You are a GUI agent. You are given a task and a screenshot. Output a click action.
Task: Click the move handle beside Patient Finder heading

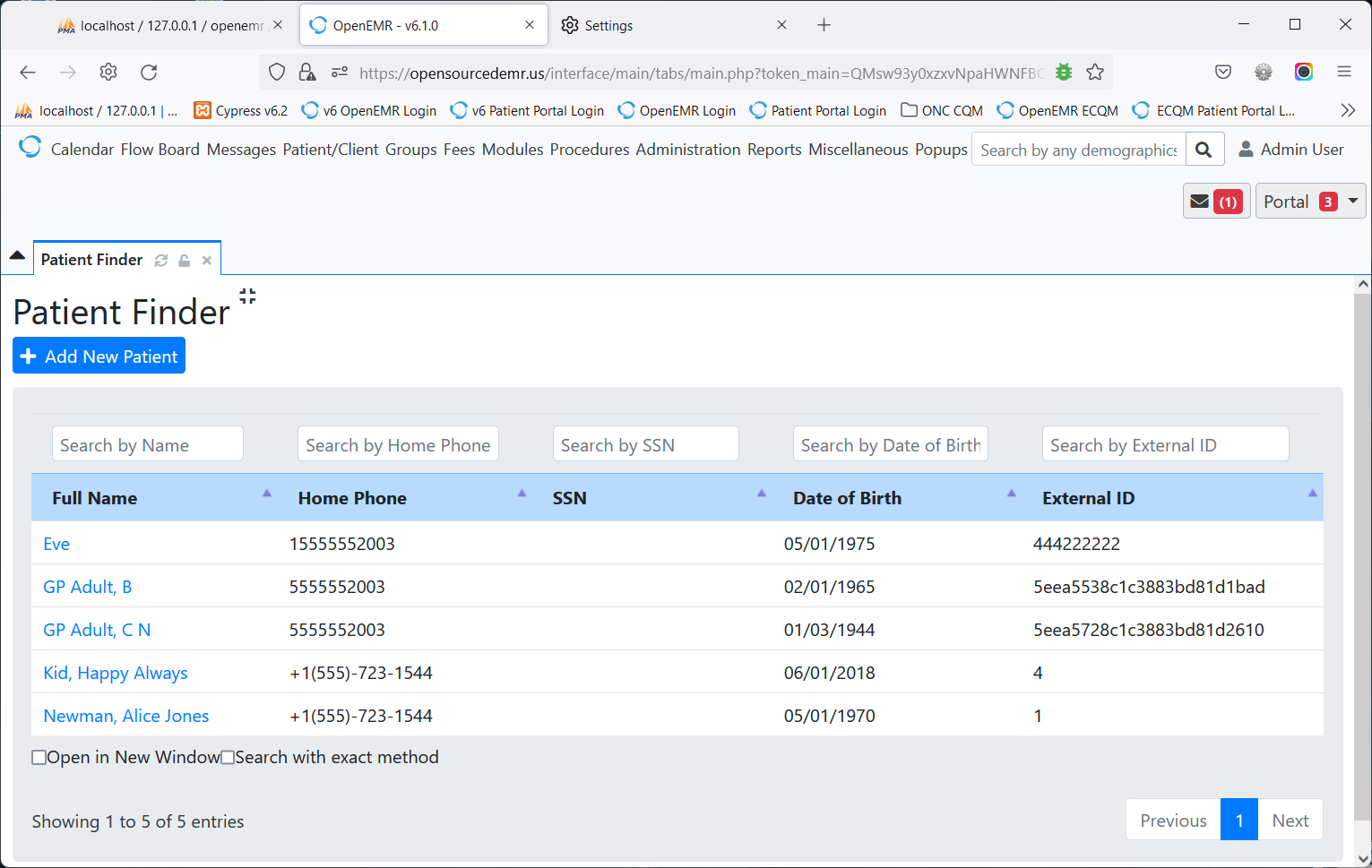(247, 296)
